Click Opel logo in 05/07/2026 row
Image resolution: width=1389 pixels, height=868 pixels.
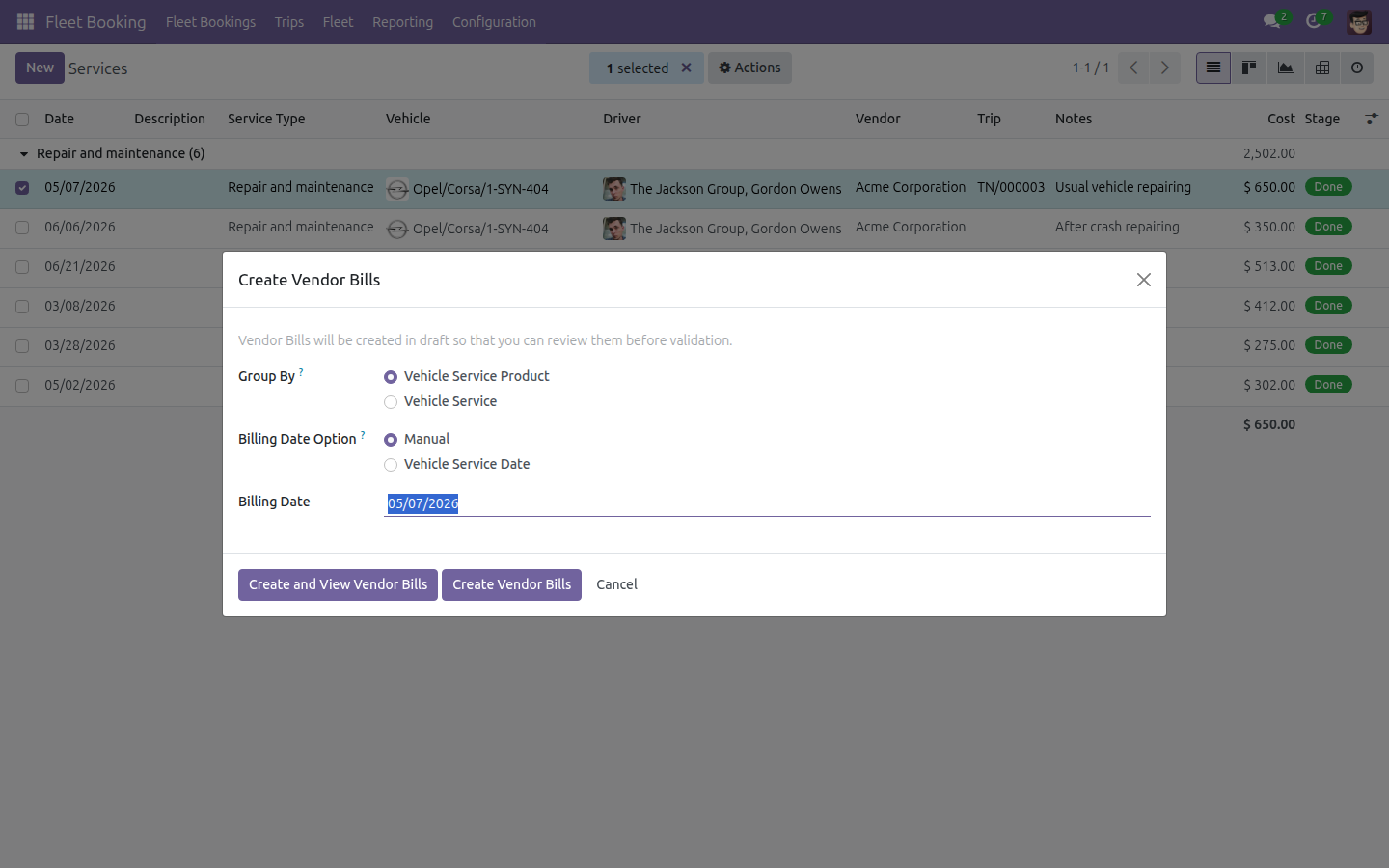coord(397,189)
